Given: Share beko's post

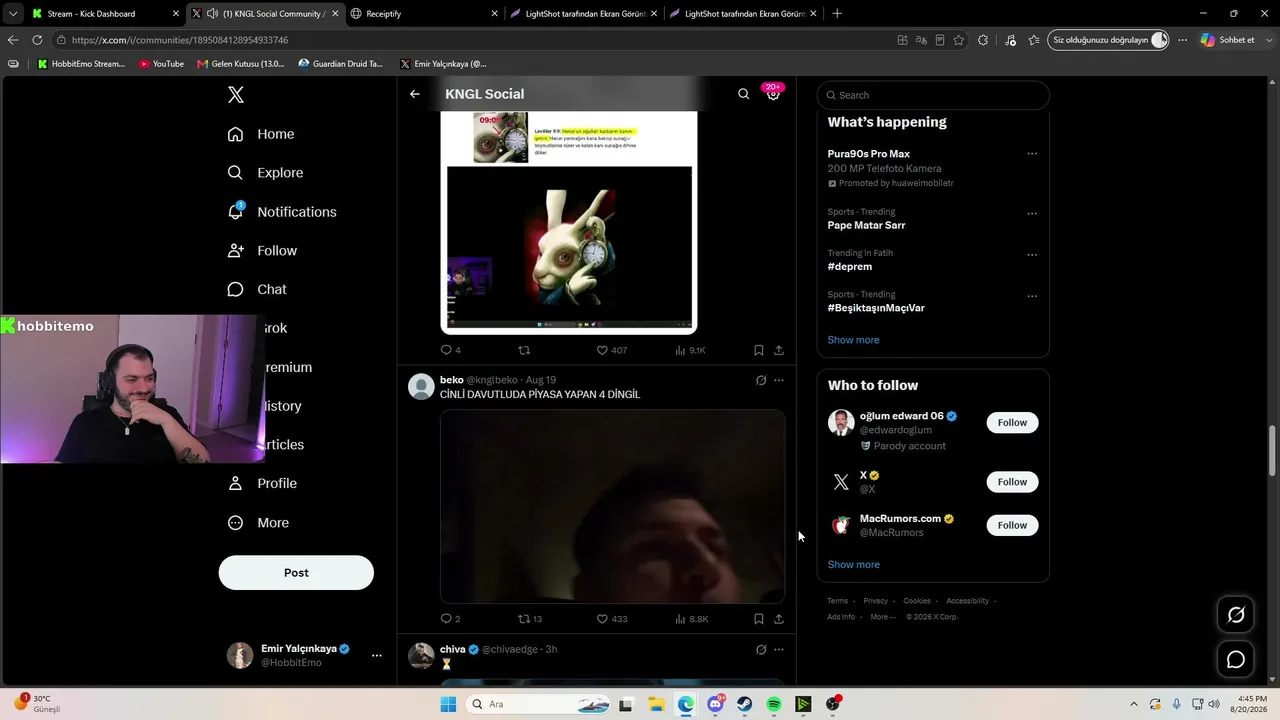Looking at the screenshot, I should pos(779,619).
